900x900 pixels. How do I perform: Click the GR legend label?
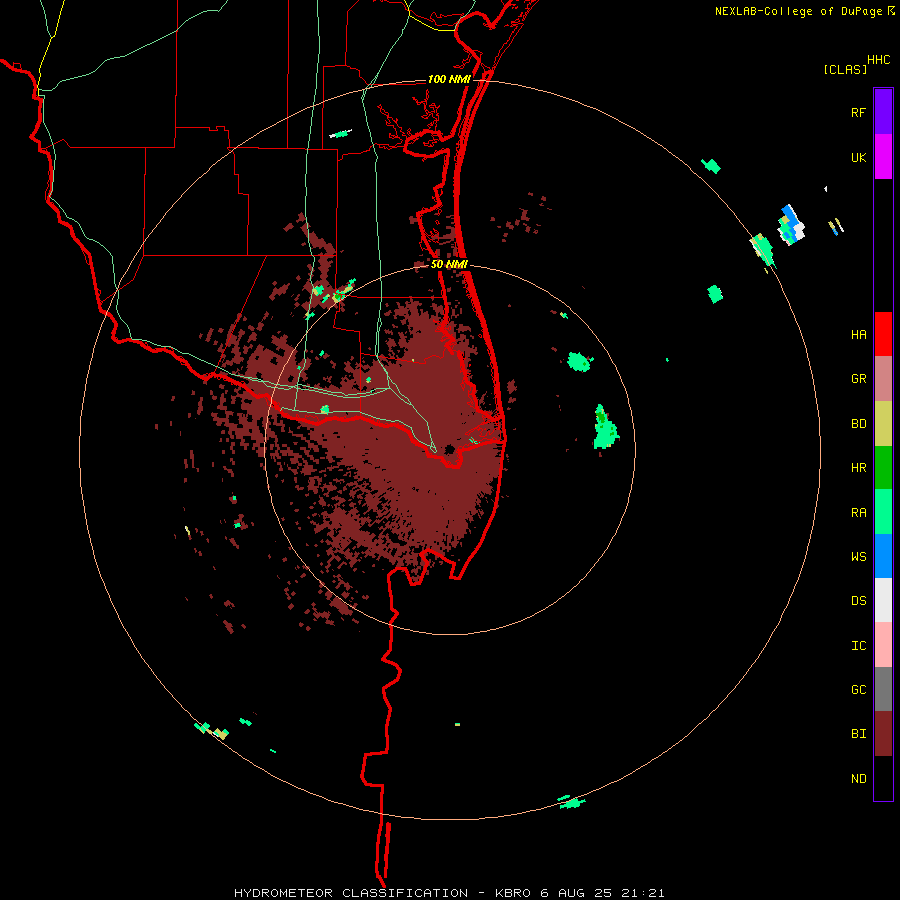coord(858,379)
